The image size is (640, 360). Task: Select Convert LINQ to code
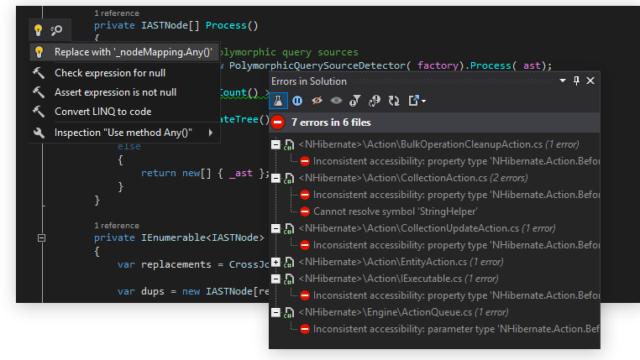(x=103, y=111)
